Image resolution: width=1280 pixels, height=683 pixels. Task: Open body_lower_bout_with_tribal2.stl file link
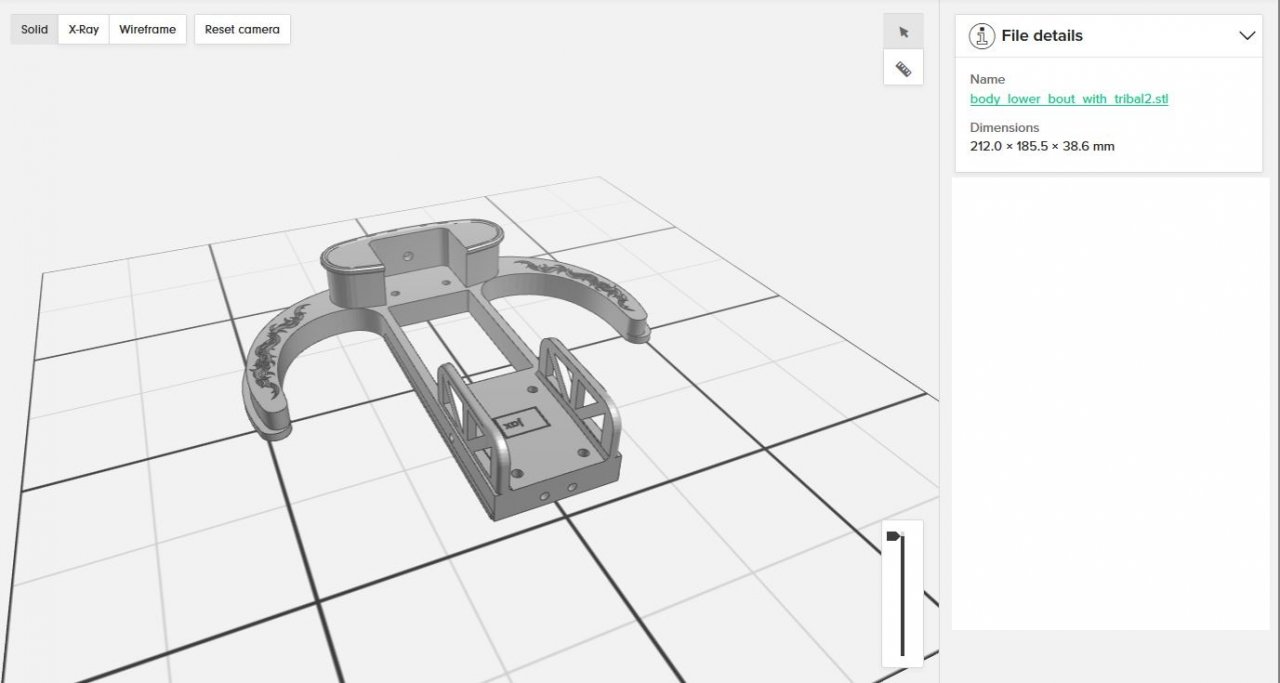(x=1069, y=99)
